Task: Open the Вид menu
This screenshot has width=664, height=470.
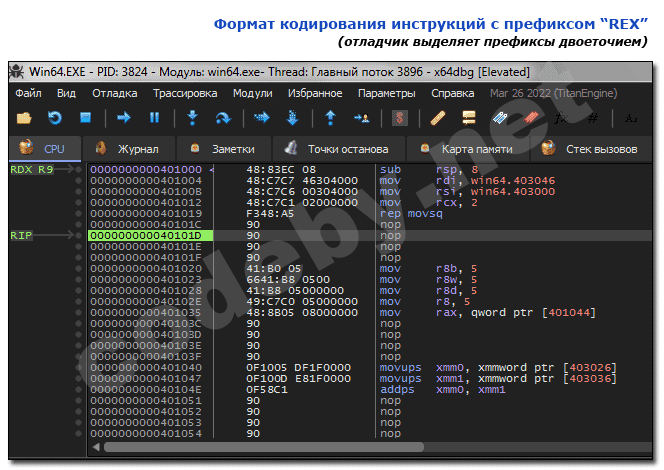Action: [66, 93]
